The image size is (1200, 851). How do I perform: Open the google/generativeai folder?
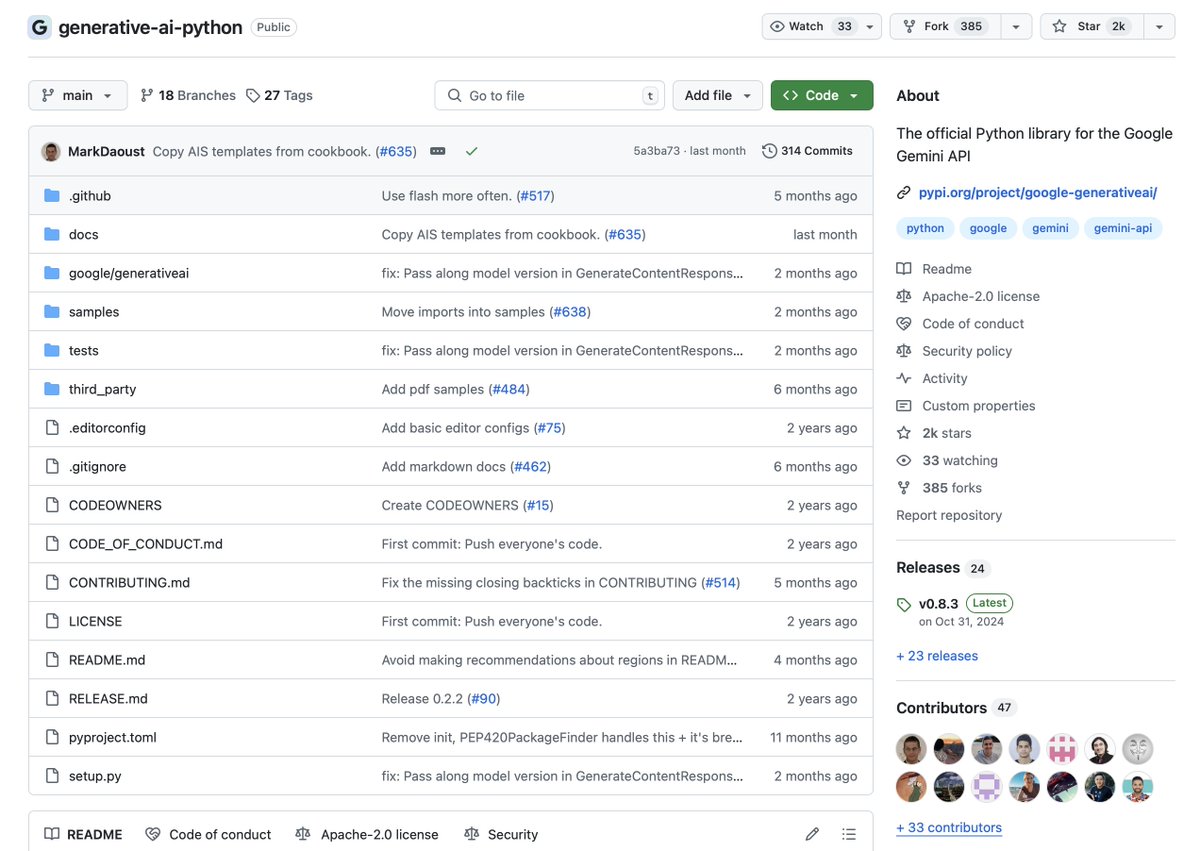[129, 273]
